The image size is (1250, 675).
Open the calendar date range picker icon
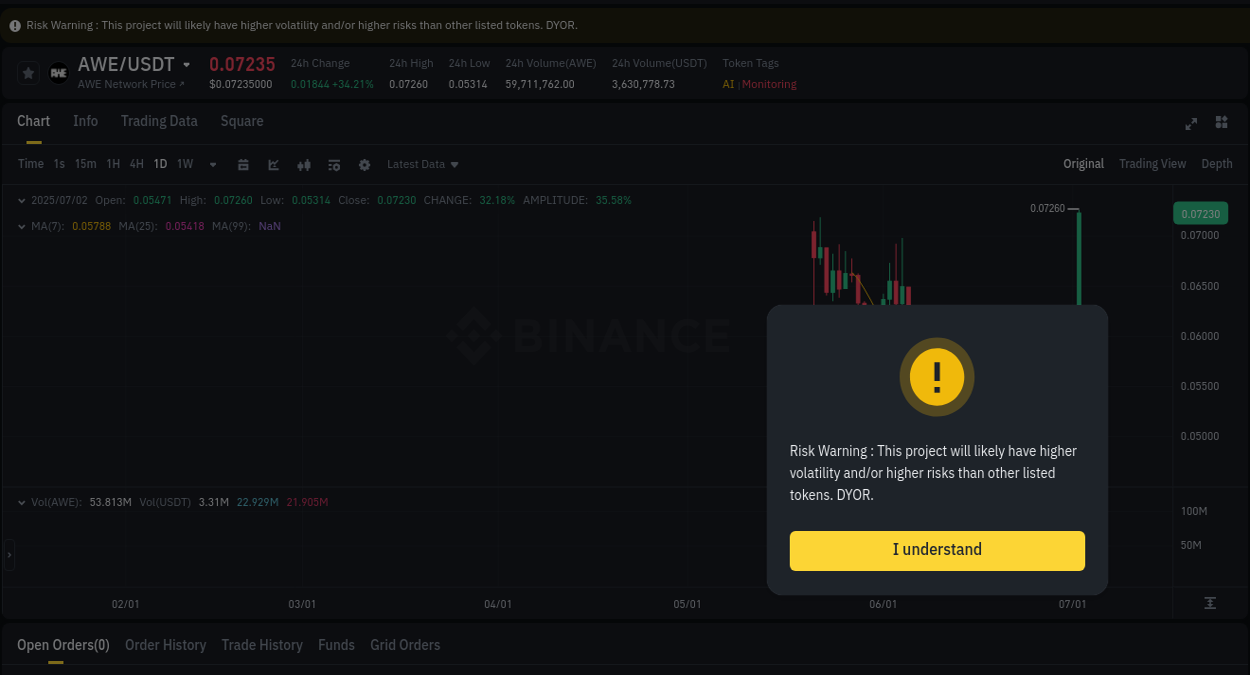pyautogui.click(x=243, y=163)
